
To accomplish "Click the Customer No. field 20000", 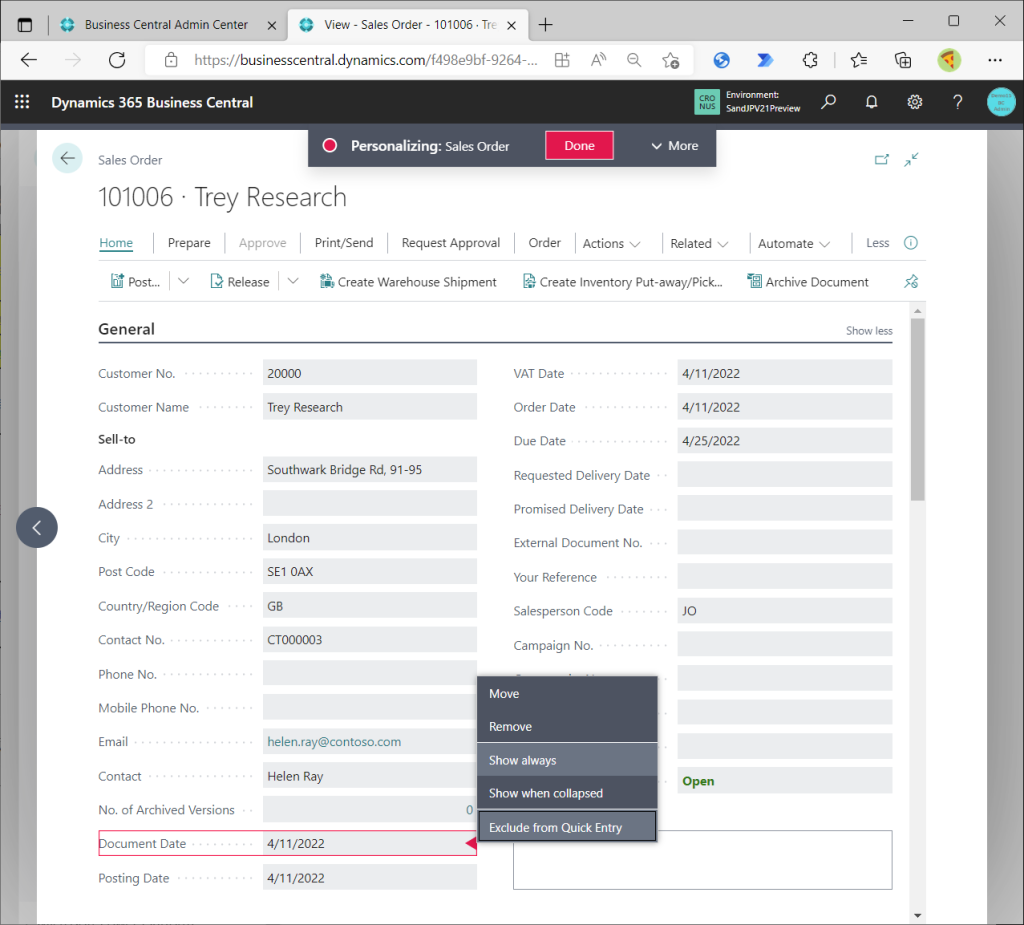I will [370, 373].
